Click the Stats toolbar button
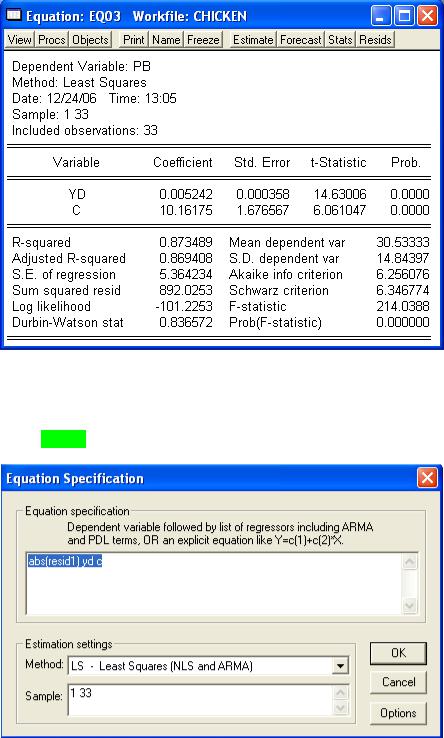The width and height of the screenshot is (444, 738). pyautogui.click(x=340, y=40)
